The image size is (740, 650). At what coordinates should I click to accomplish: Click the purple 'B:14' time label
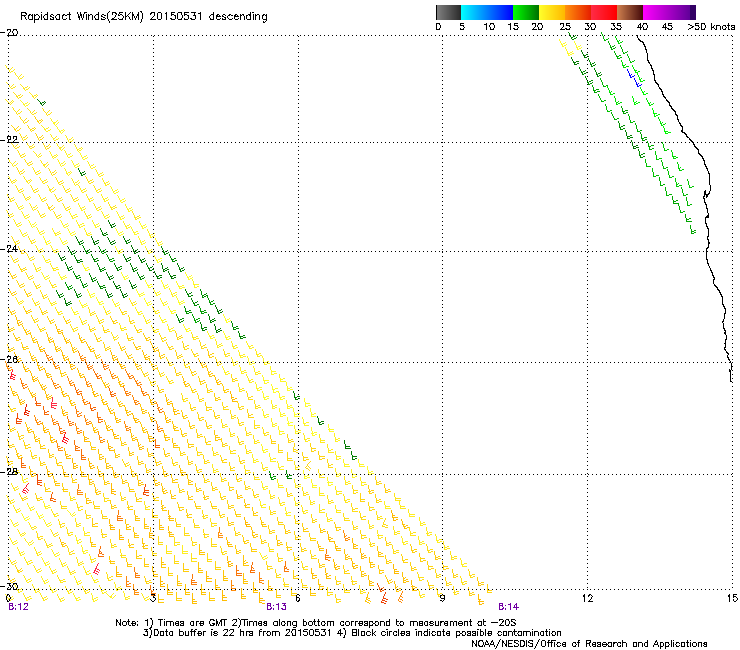[508, 607]
